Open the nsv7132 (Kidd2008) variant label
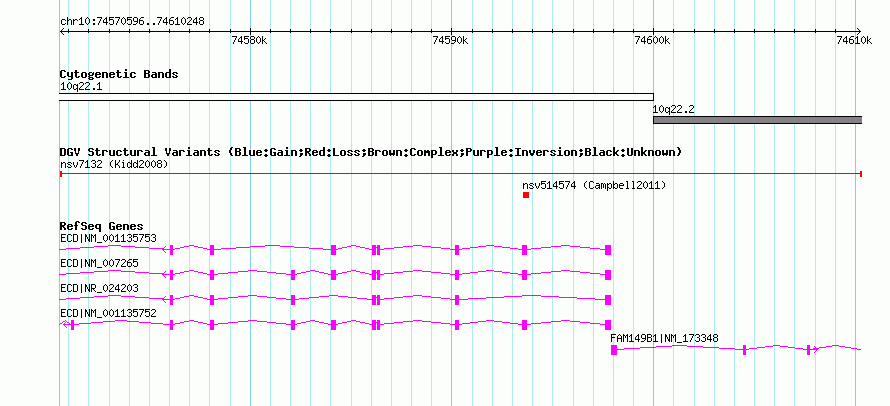 pos(114,164)
